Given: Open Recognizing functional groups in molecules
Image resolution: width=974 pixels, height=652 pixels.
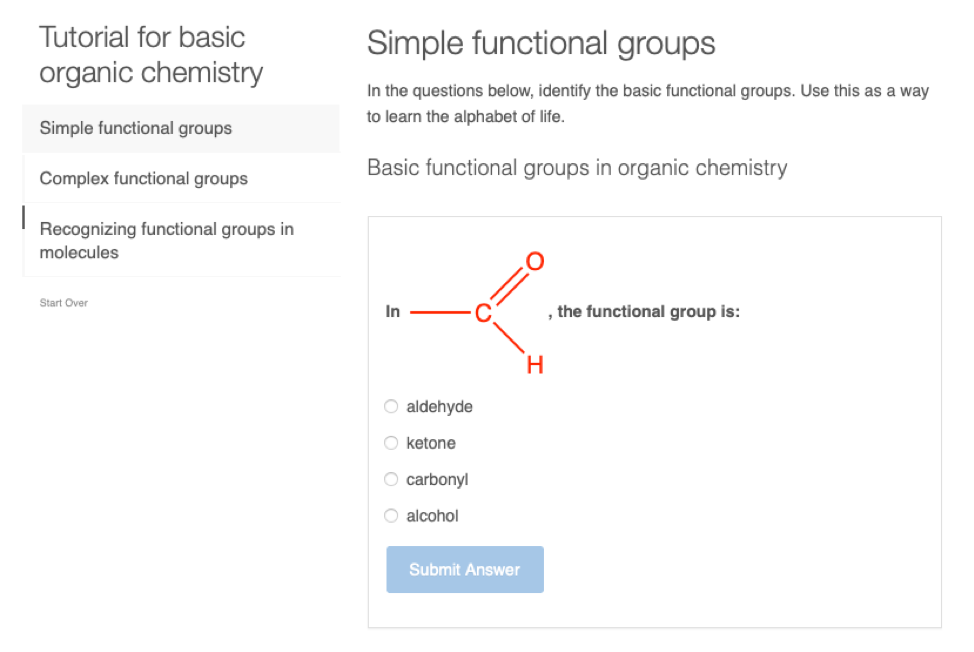Looking at the screenshot, I should [x=167, y=241].
